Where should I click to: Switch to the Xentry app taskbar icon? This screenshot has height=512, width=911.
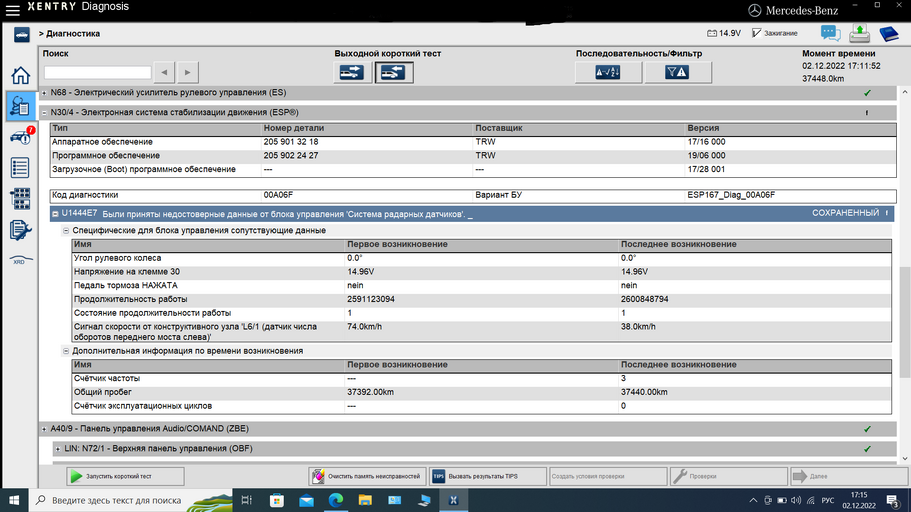453,500
